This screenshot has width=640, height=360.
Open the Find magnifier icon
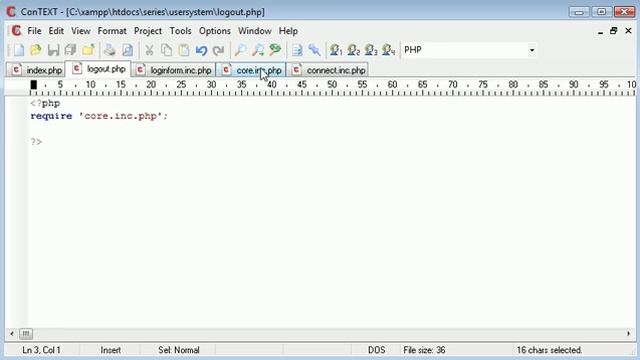point(240,50)
